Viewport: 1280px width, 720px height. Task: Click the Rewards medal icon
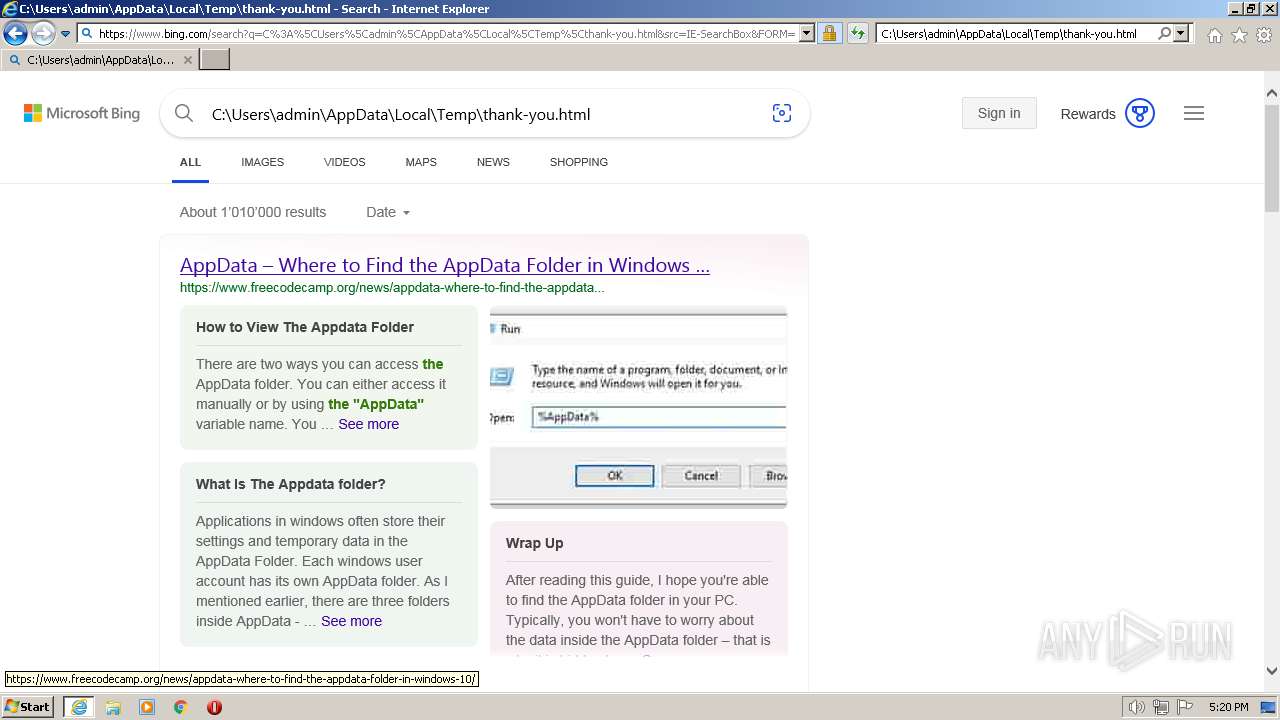1140,113
